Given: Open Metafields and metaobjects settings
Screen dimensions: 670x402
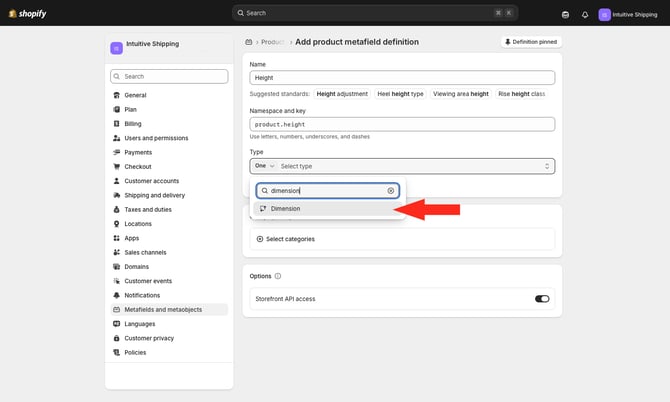Looking at the screenshot, I should tap(162, 310).
